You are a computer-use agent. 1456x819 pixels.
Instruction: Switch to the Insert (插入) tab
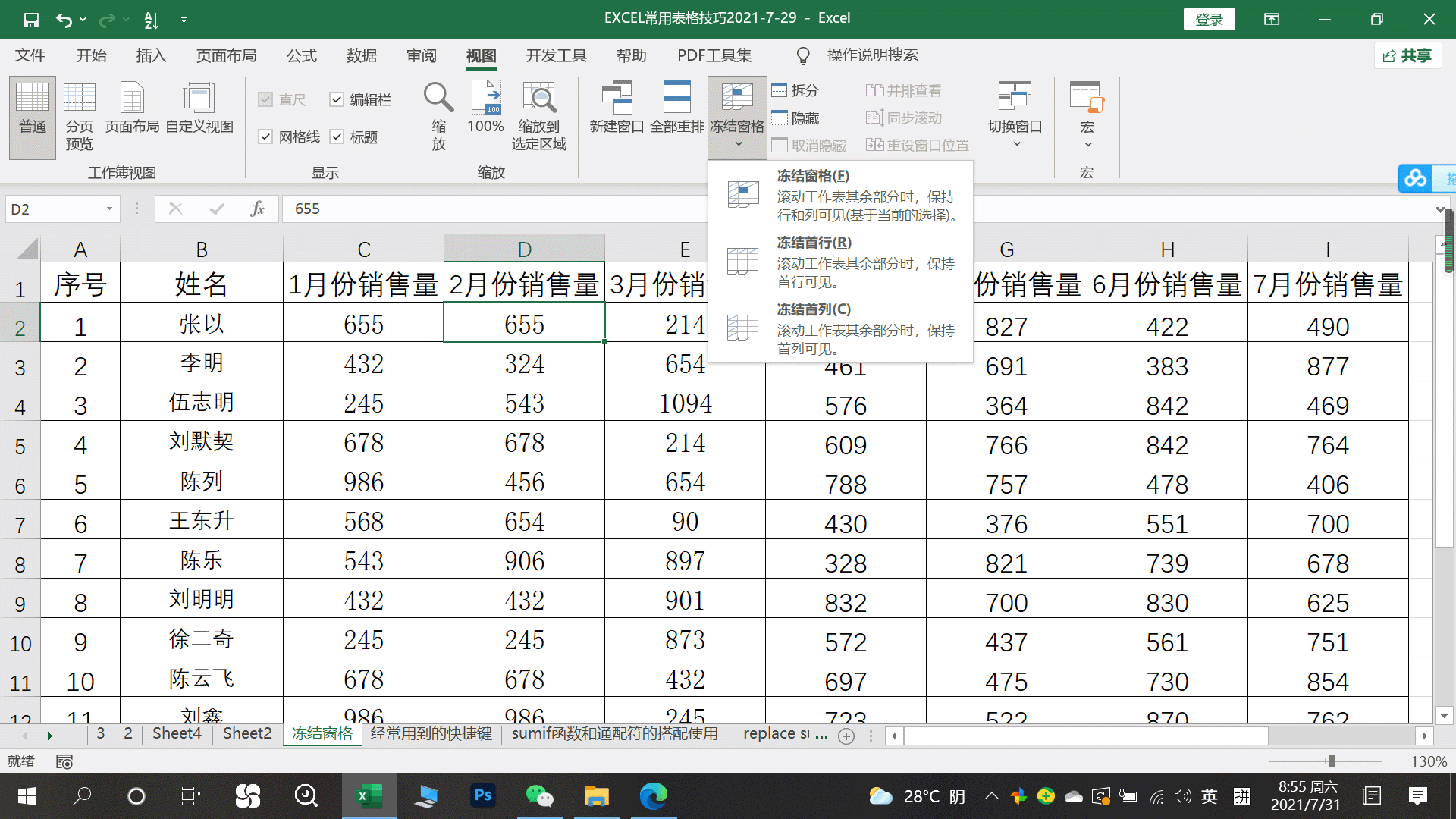151,55
